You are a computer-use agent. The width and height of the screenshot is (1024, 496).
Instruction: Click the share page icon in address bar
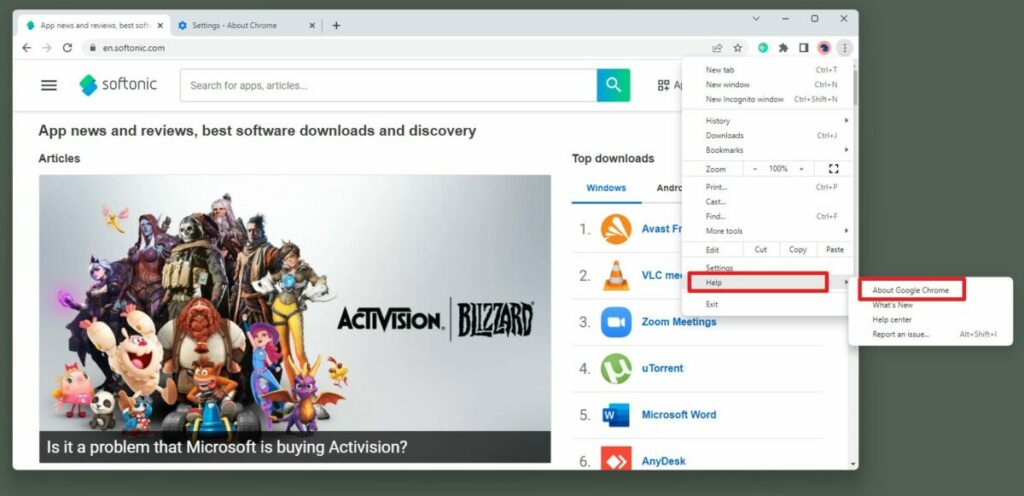pos(717,48)
